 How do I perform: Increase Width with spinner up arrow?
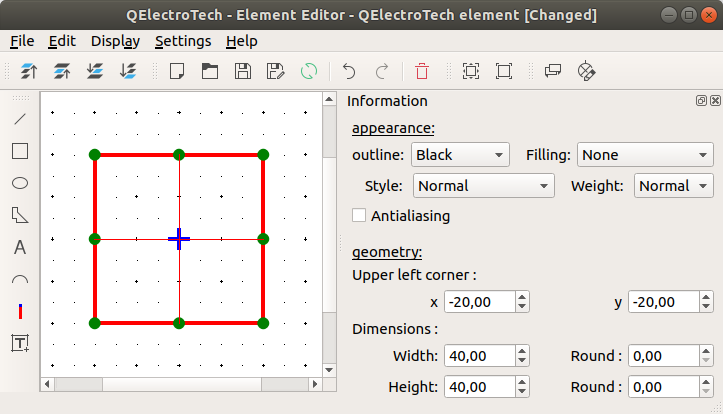pyautogui.click(x=522, y=351)
